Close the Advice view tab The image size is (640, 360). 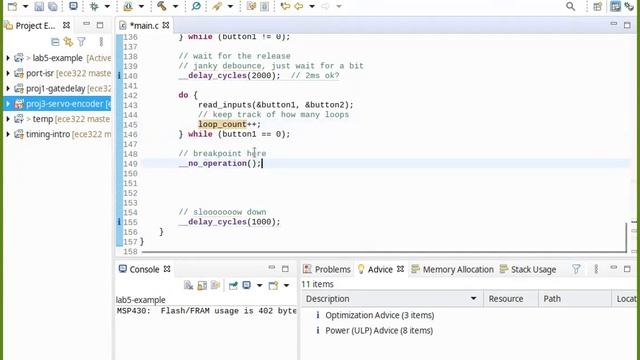click(x=400, y=269)
